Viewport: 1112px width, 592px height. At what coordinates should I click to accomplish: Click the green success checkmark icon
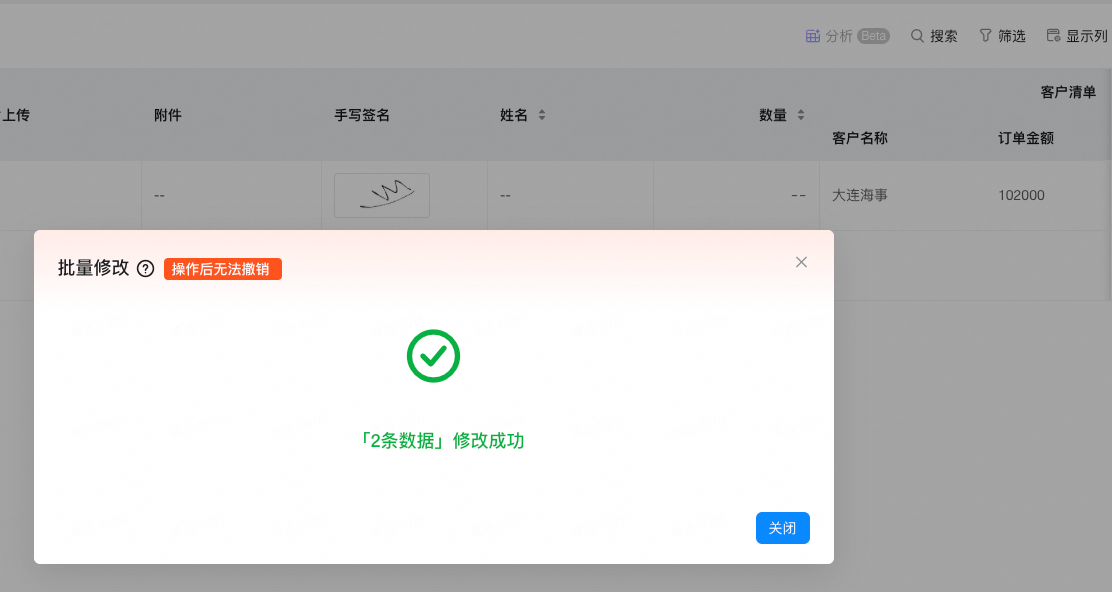433,355
